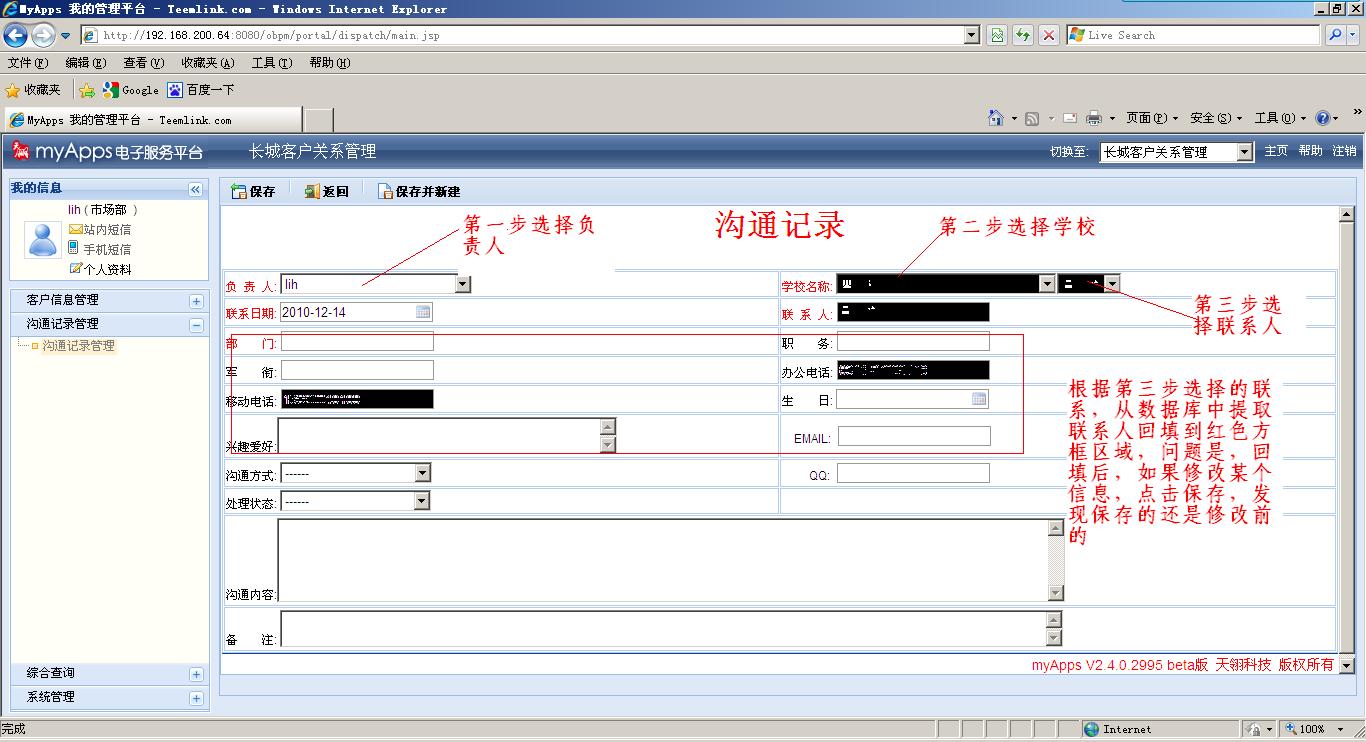Screen dimensions: 1366x742
Task: Click the blue Help question-mark icon
Action: [1324, 118]
